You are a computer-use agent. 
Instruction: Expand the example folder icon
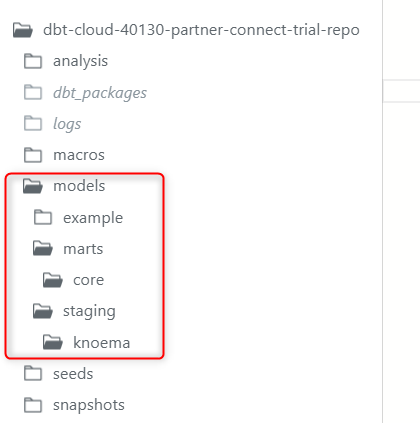pyautogui.click(x=43, y=217)
